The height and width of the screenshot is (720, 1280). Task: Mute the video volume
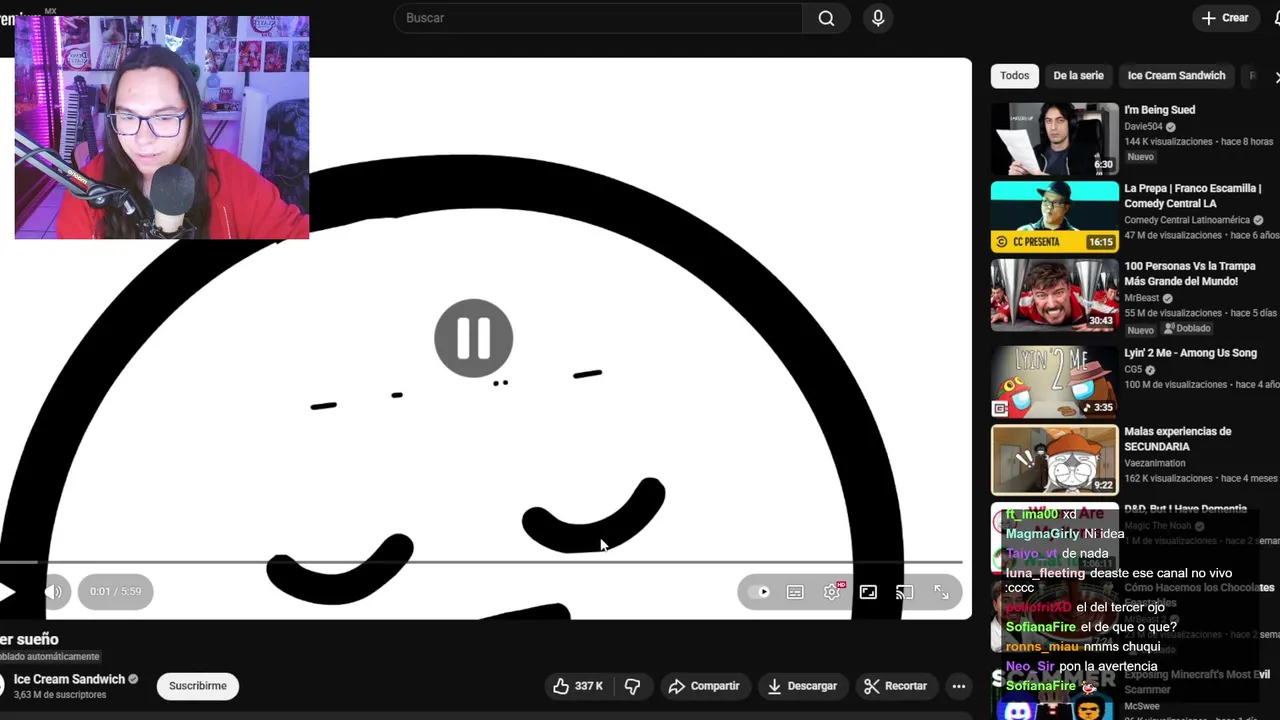coord(54,591)
